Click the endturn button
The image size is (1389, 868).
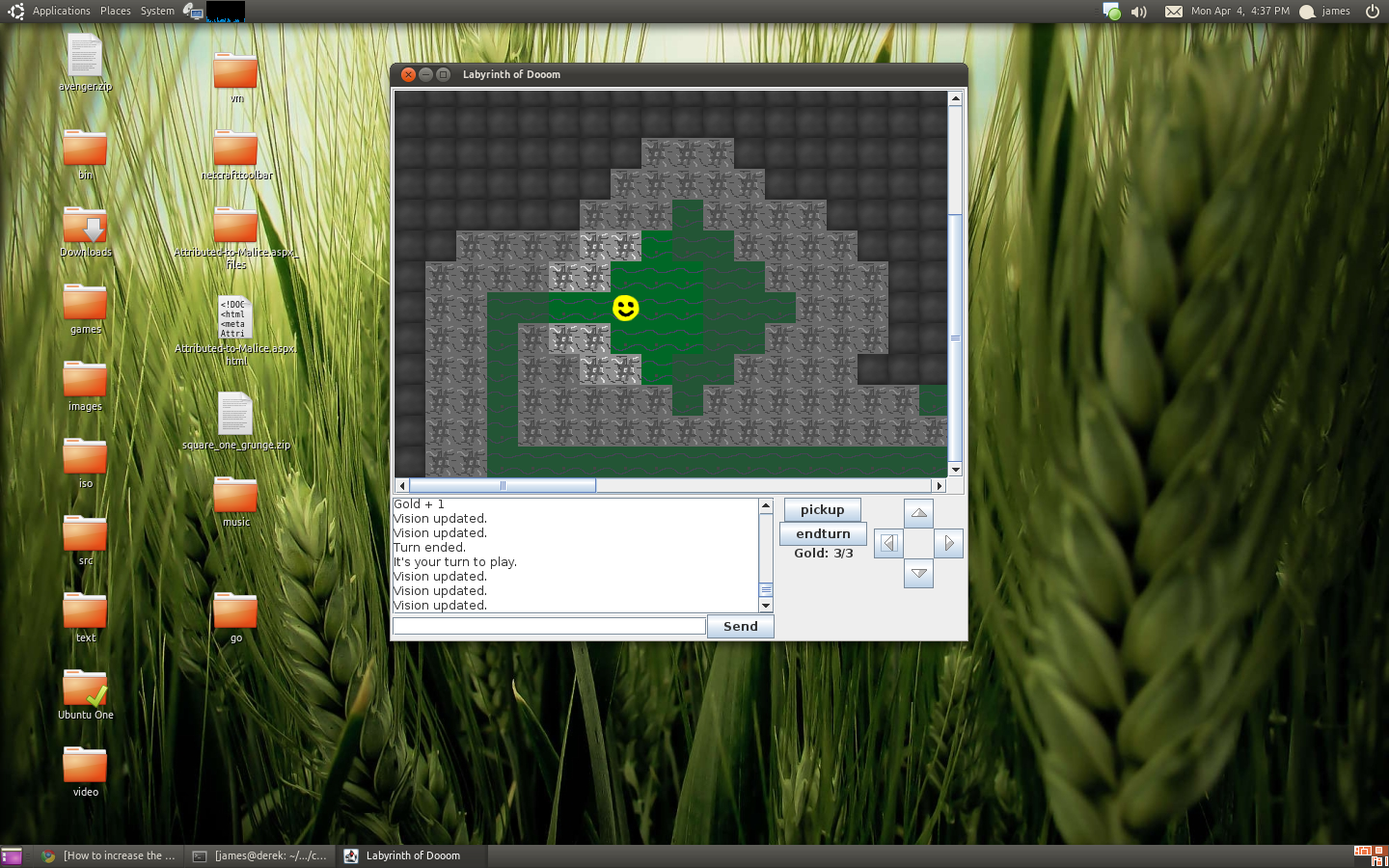823,534
